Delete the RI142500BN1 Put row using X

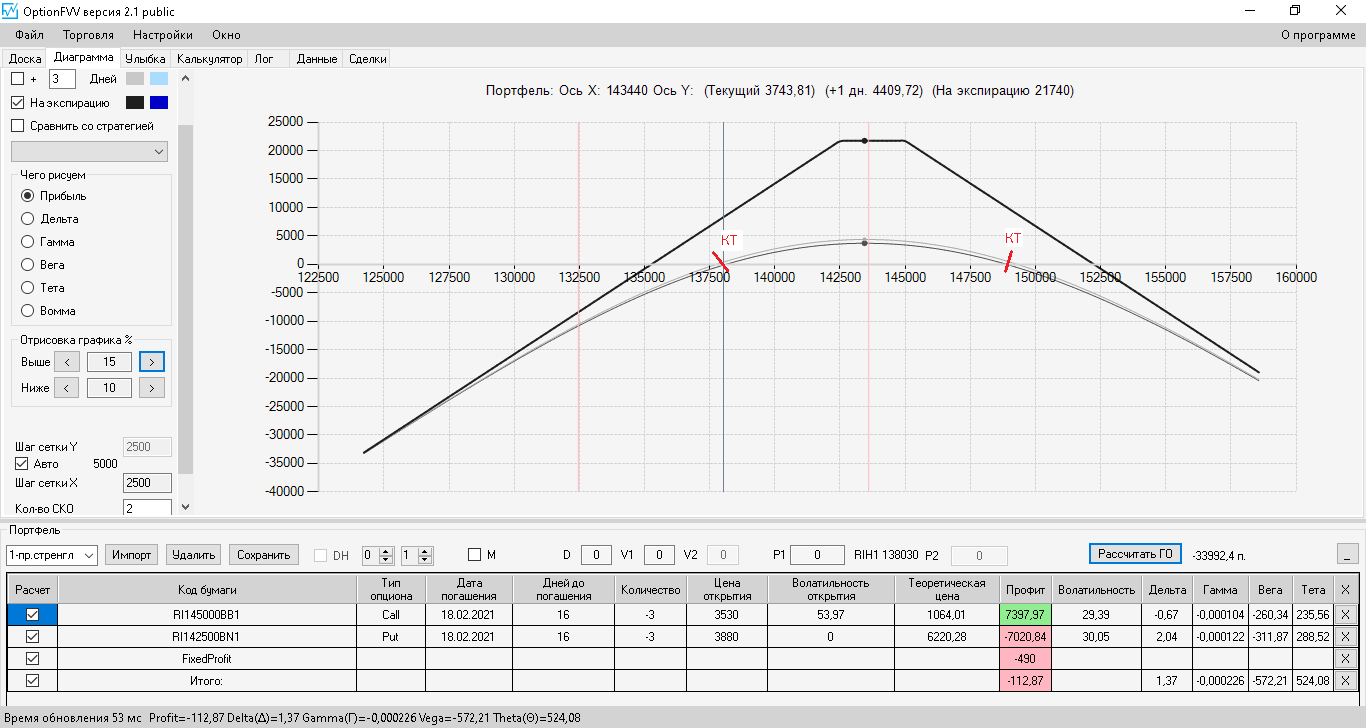(1345, 636)
